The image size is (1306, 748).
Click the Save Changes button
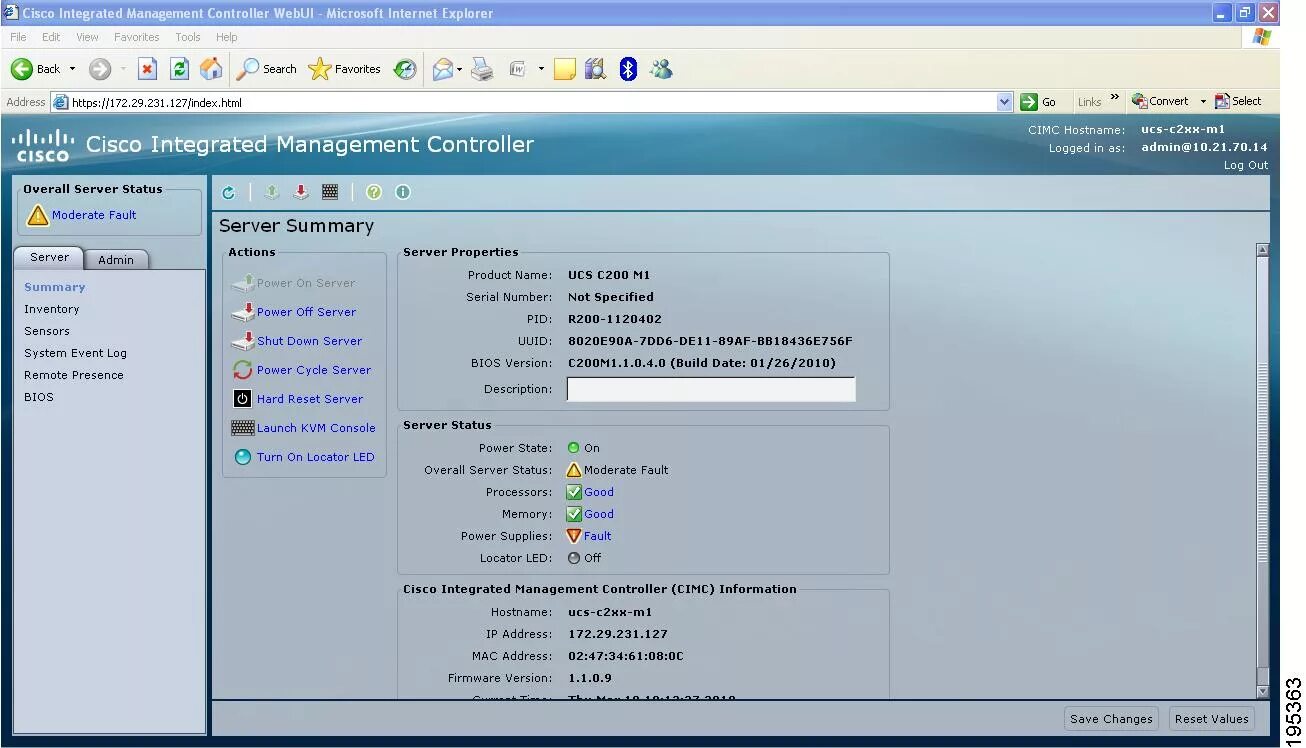(x=1112, y=718)
